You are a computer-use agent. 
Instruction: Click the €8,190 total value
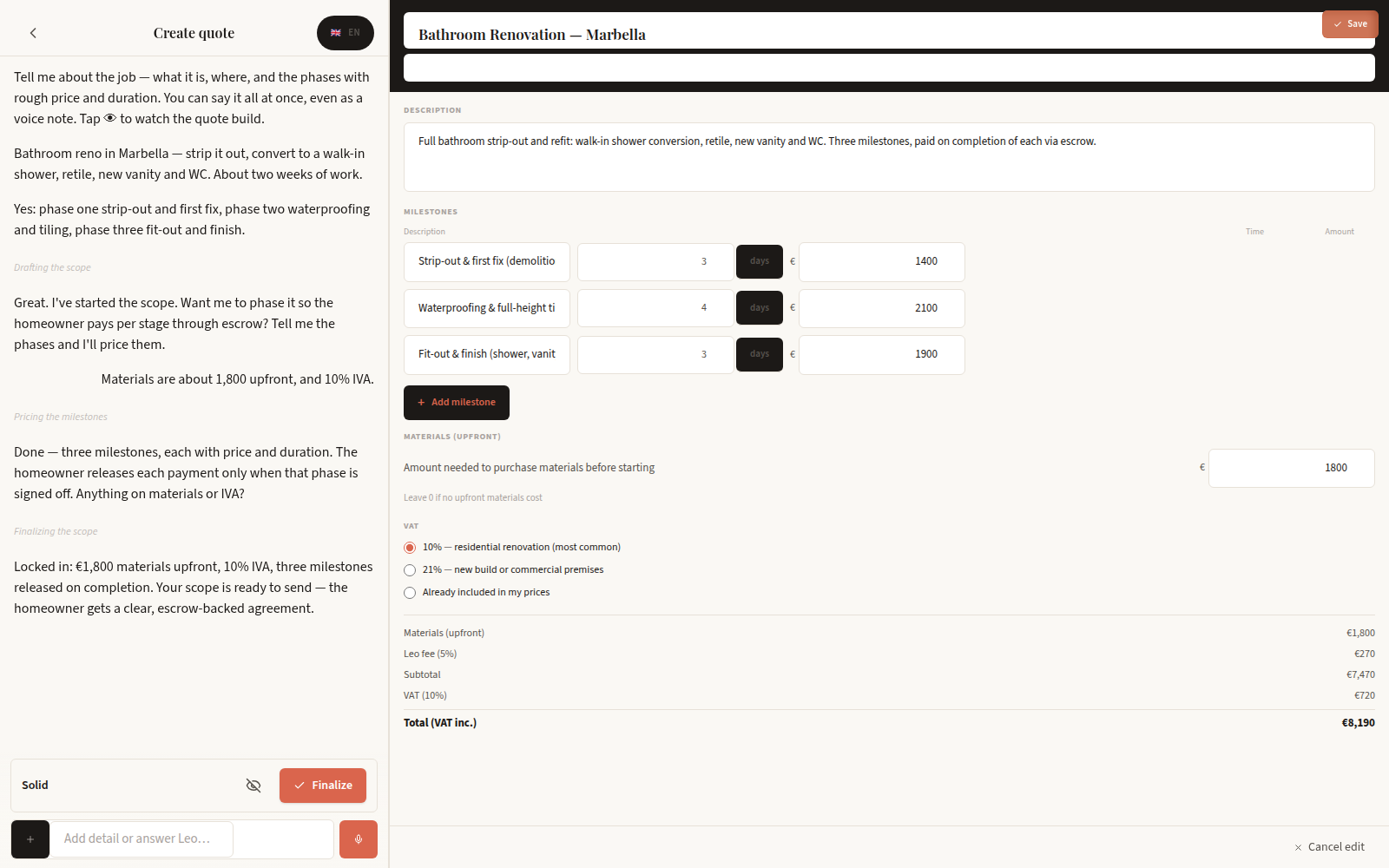pyautogui.click(x=1359, y=723)
